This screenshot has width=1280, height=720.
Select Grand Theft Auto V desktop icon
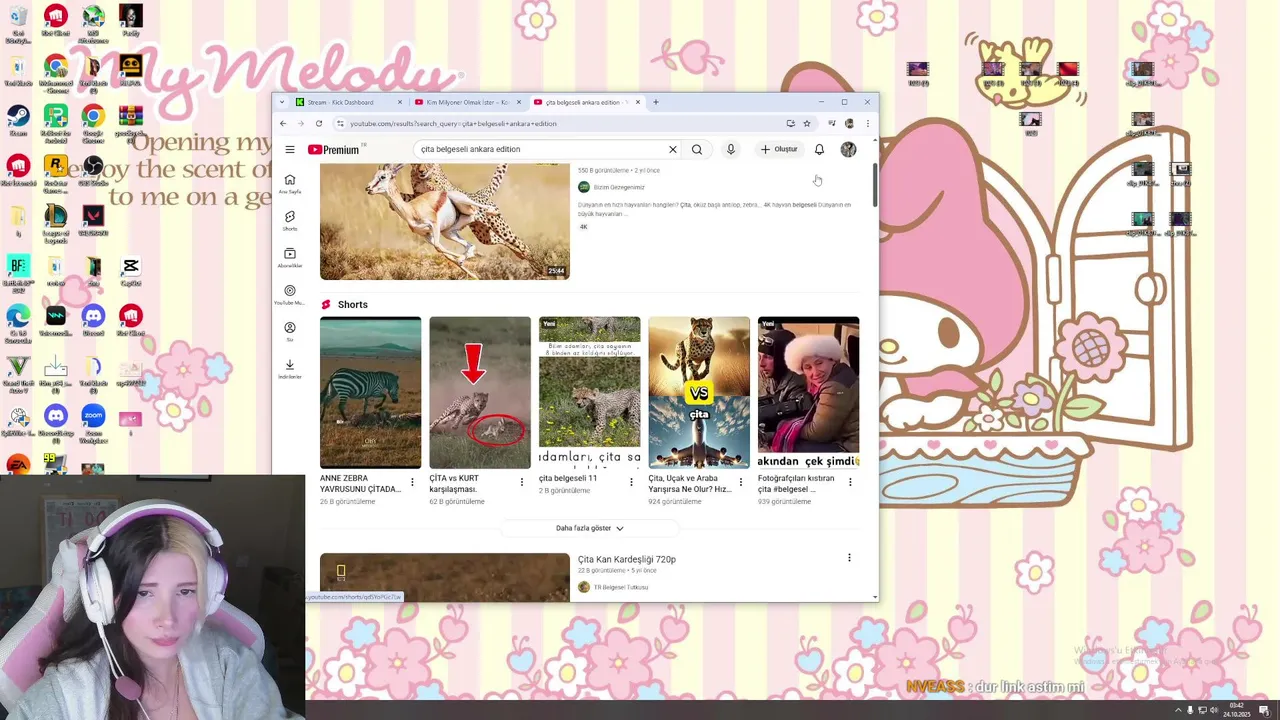click(17, 374)
